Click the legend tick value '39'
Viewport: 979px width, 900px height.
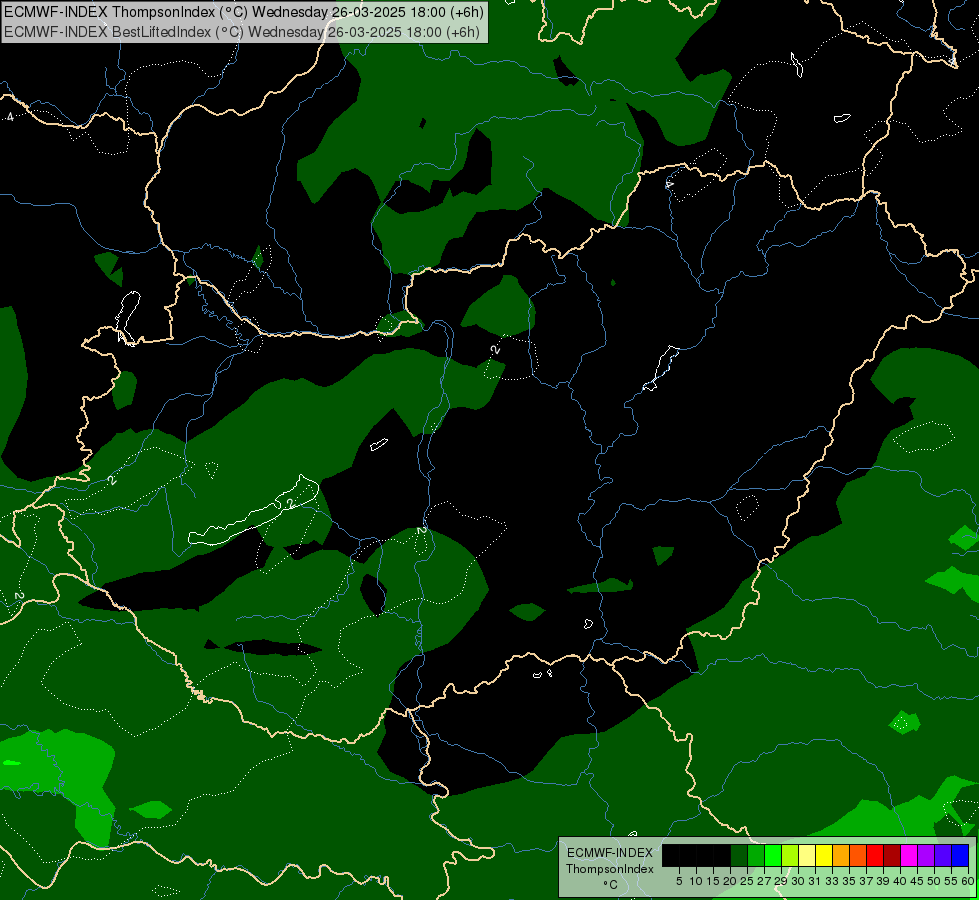tap(883, 881)
